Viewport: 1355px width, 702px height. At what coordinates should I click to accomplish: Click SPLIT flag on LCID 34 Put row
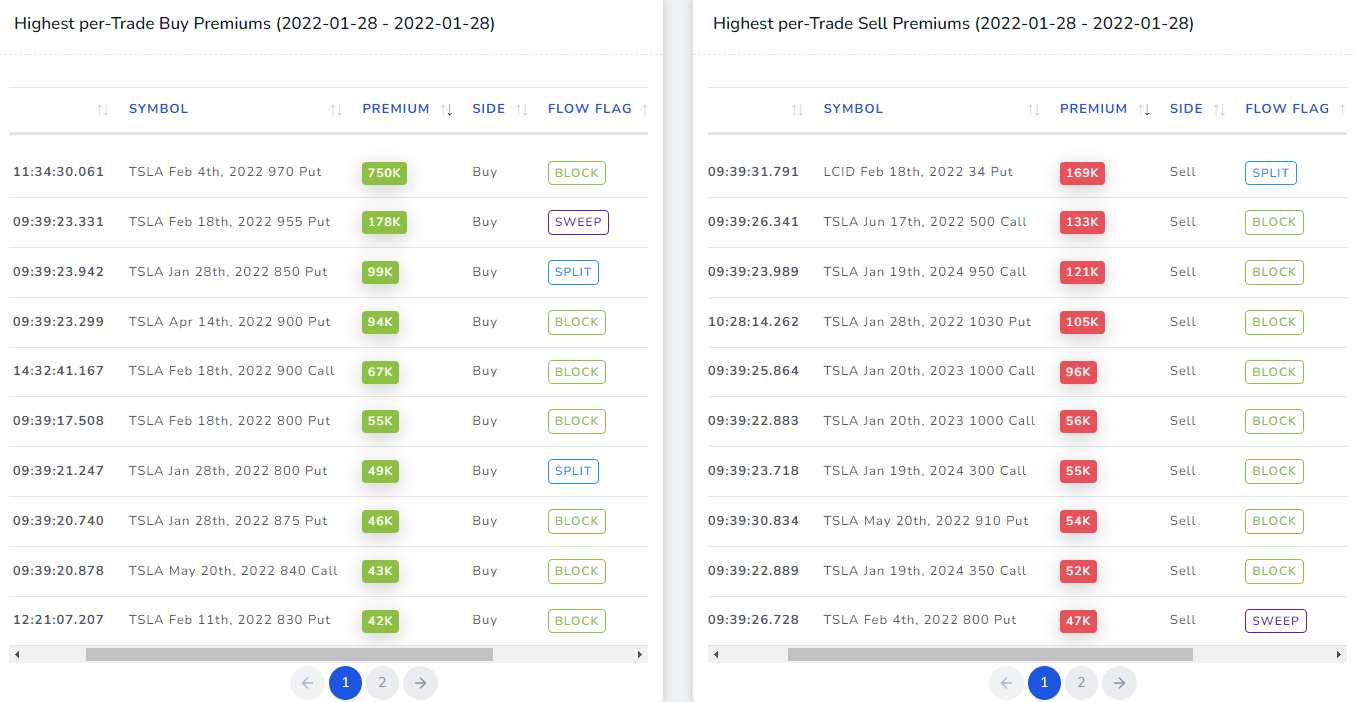[x=1271, y=173]
